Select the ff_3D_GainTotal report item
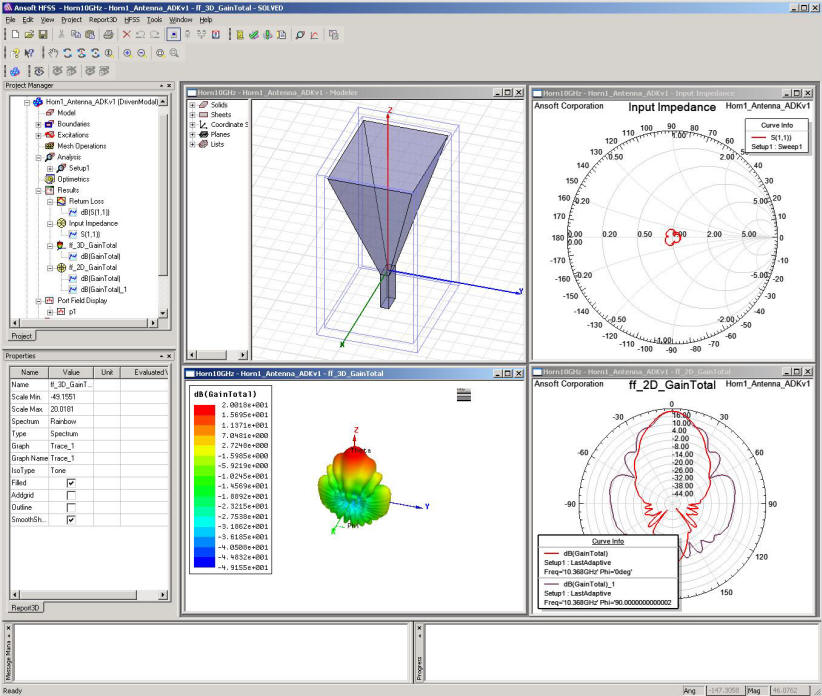Image resolution: width=822 pixels, height=696 pixels. [93, 245]
